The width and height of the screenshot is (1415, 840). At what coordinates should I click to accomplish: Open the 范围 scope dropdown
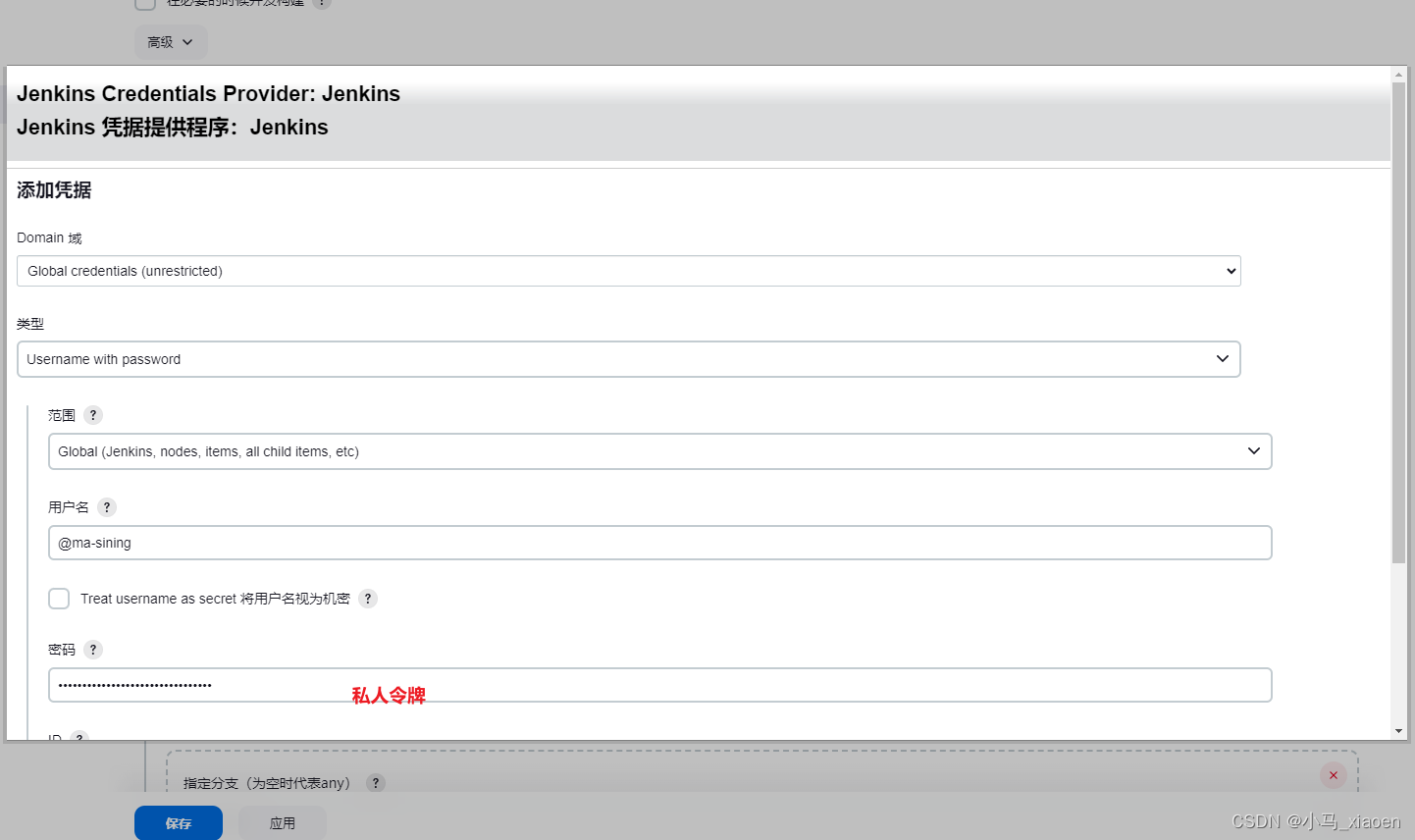point(660,451)
